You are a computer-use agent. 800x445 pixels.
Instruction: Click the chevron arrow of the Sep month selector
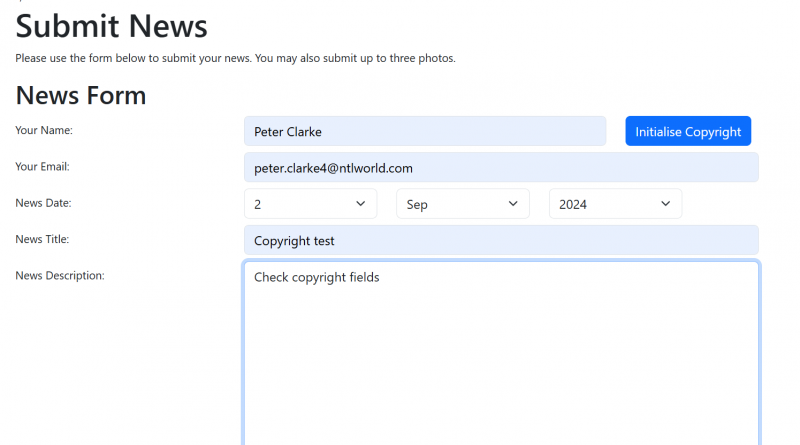(x=513, y=204)
